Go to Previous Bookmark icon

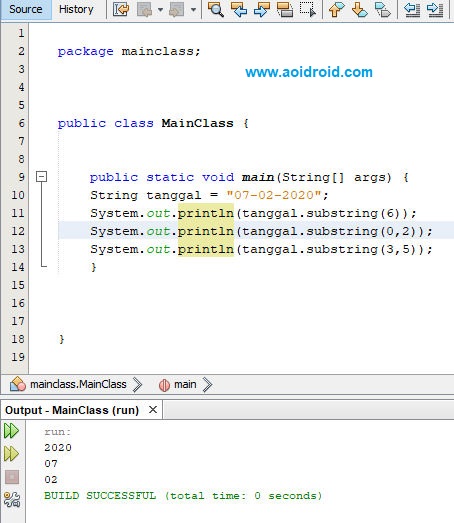pos(336,9)
